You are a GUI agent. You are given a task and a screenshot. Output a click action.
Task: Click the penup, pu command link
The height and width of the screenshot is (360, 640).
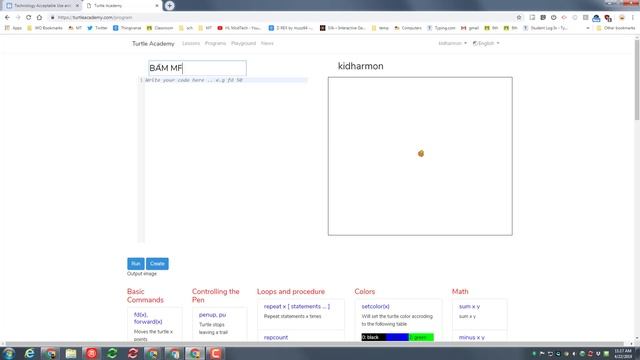click(x=212, y=315)
